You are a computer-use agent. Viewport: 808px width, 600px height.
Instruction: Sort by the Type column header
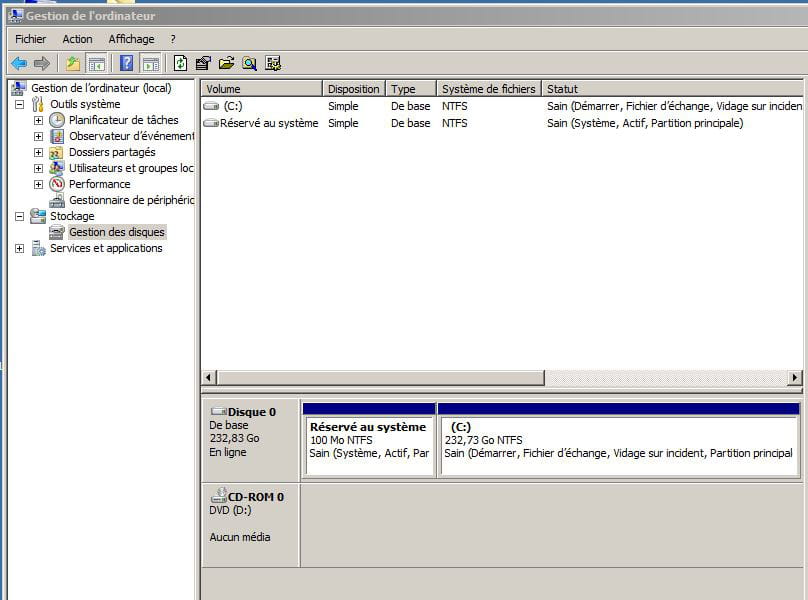point(411,89)
